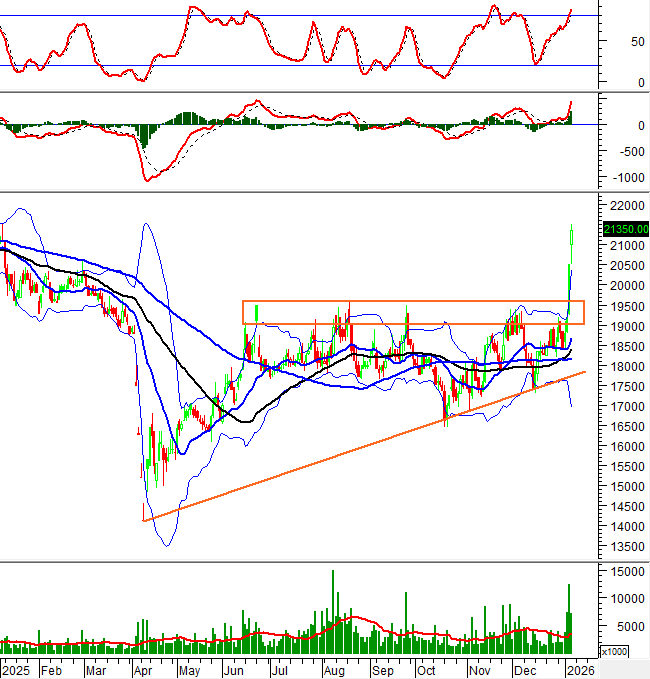Click the 22000 price axis label
650x679 pixels.
[x=623, y=205]
